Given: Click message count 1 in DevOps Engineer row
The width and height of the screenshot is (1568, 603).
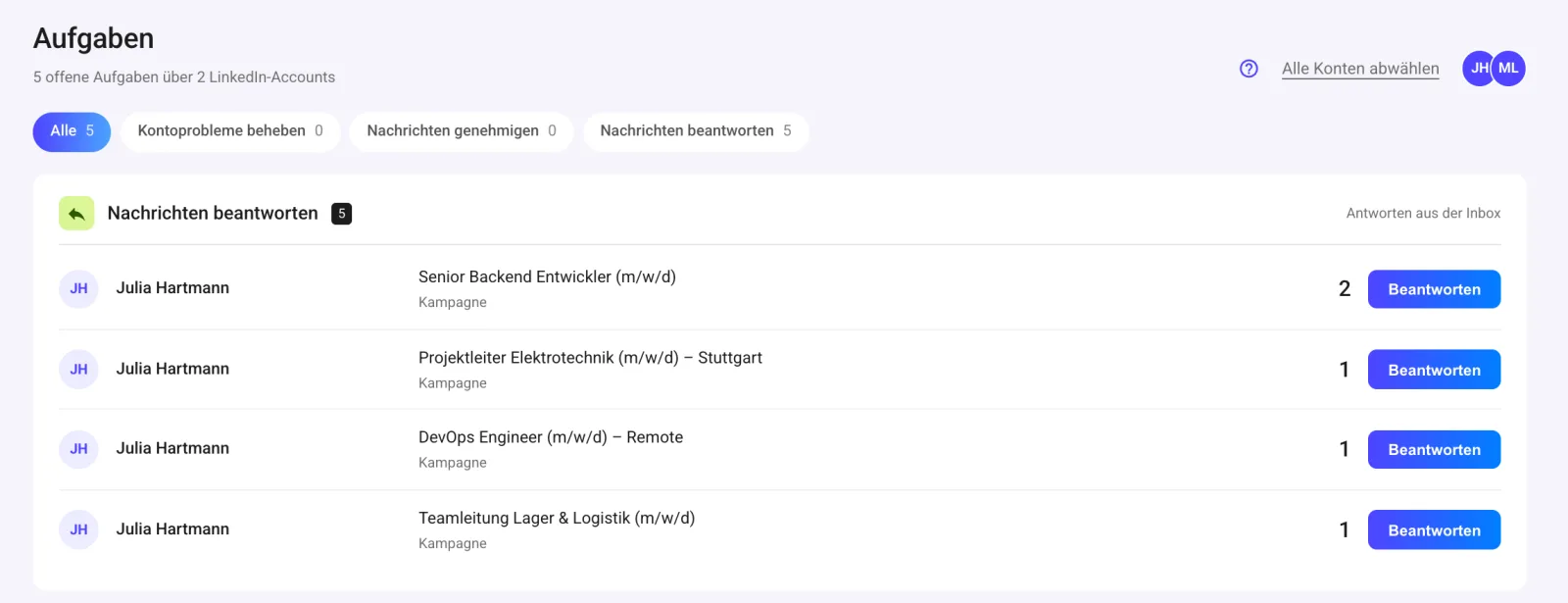Looking at the screenshot, I should click(1345, 449).
